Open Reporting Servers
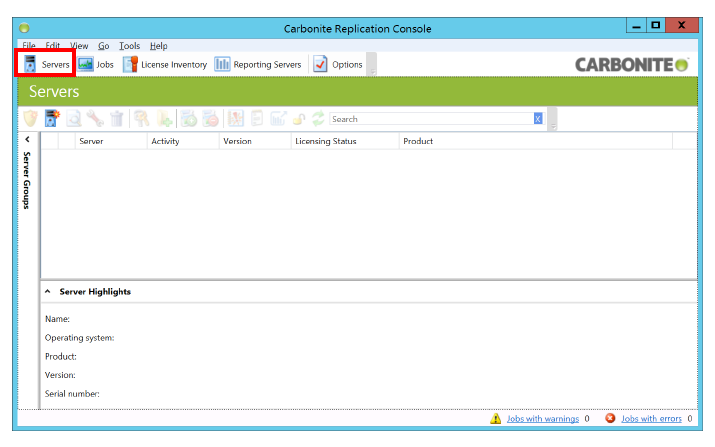Screen dimensions: 715x447 click(x=258, y=64)
